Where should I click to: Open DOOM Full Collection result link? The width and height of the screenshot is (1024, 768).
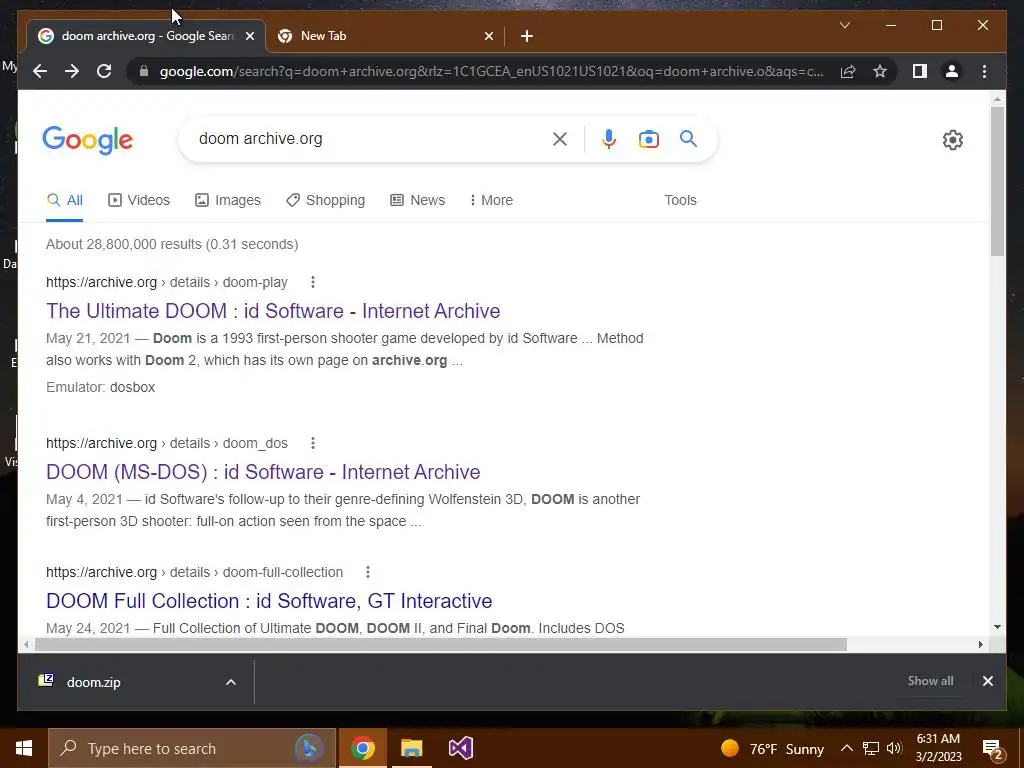coord(269,601)
